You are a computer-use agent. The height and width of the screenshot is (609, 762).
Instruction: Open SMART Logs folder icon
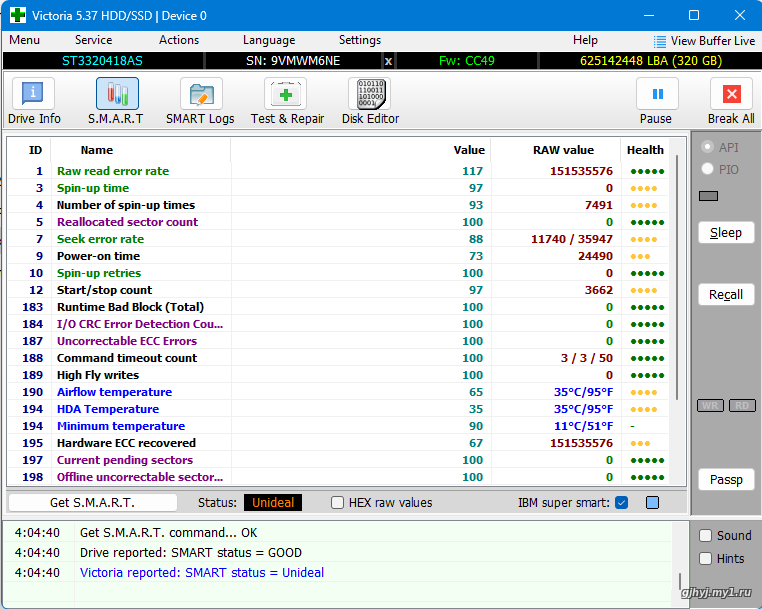tap(201, 93)
